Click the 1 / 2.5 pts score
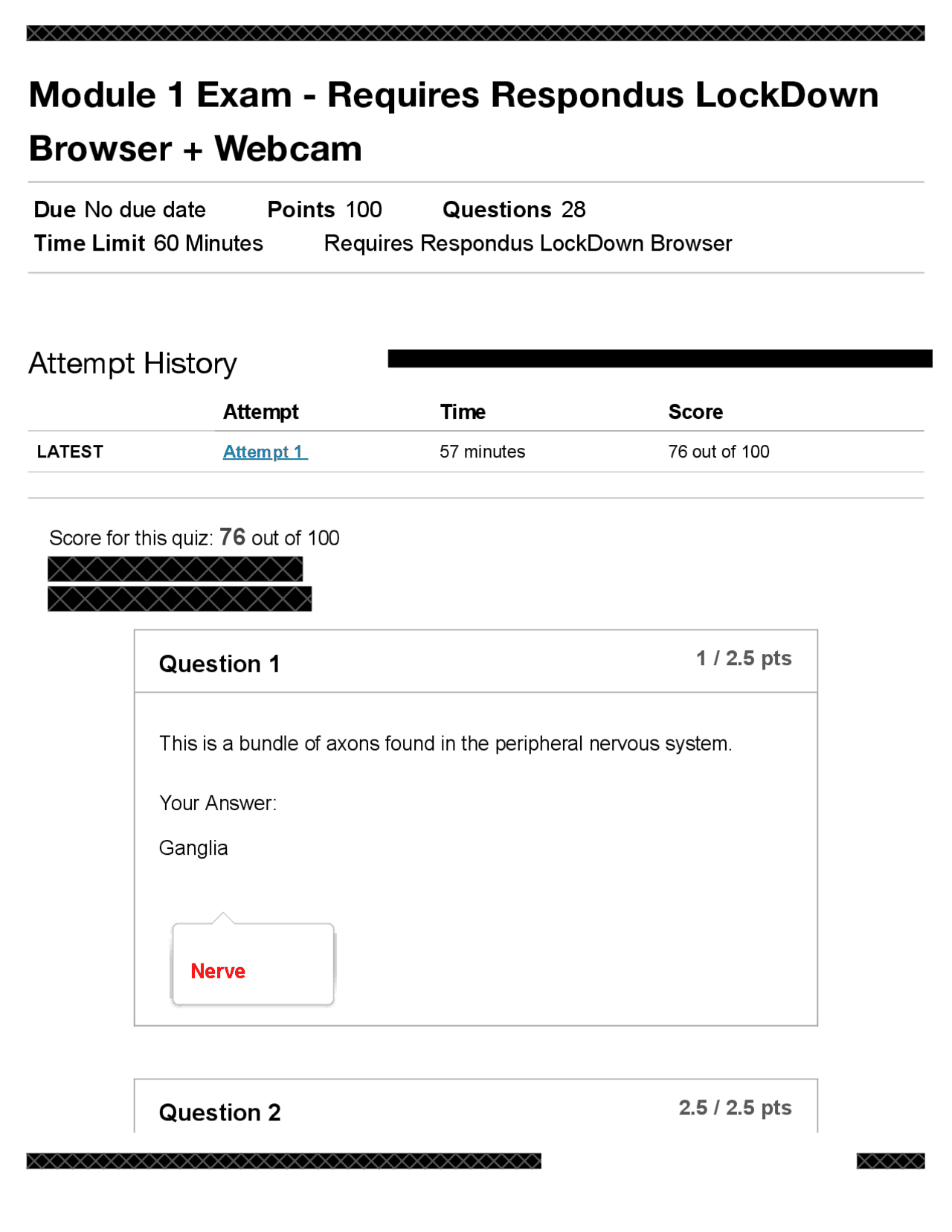The height and width of the screenshot is (1232, 952). 743,658
